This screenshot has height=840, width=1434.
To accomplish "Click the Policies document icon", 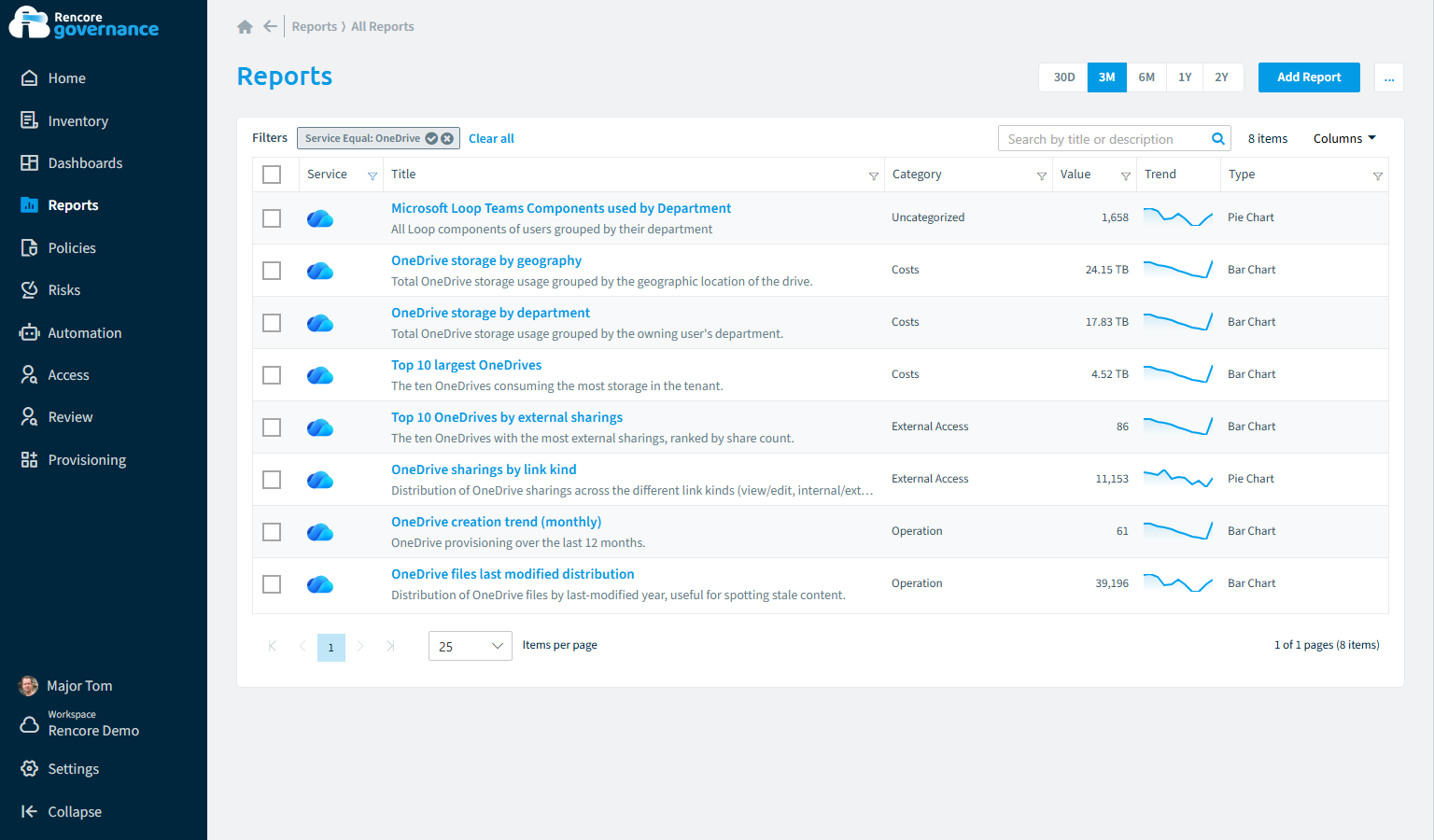I will pyautogui.click(x=30, y=247).
